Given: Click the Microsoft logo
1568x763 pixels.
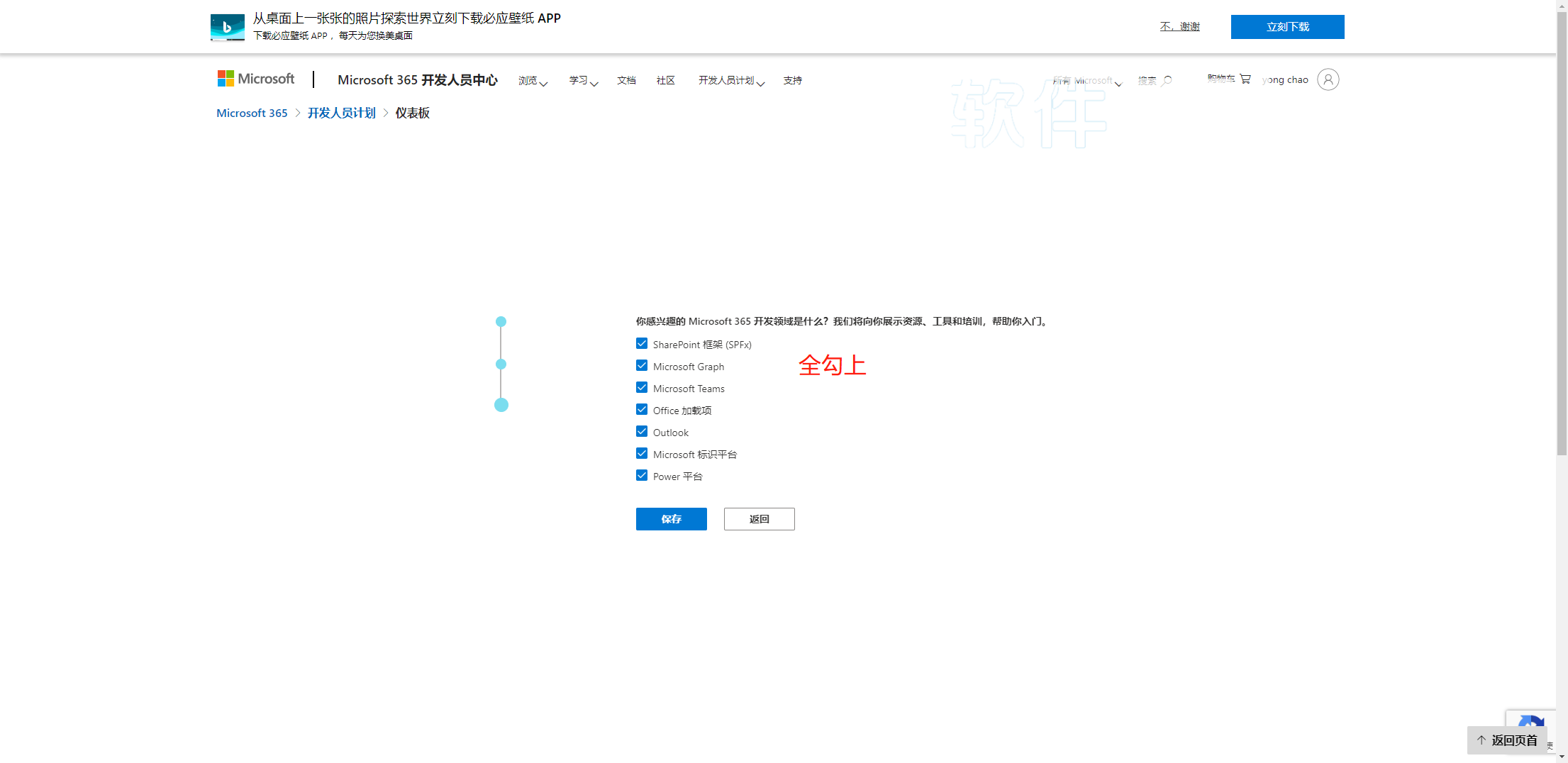Looking at the screenshot, I should tap(255, 79).
